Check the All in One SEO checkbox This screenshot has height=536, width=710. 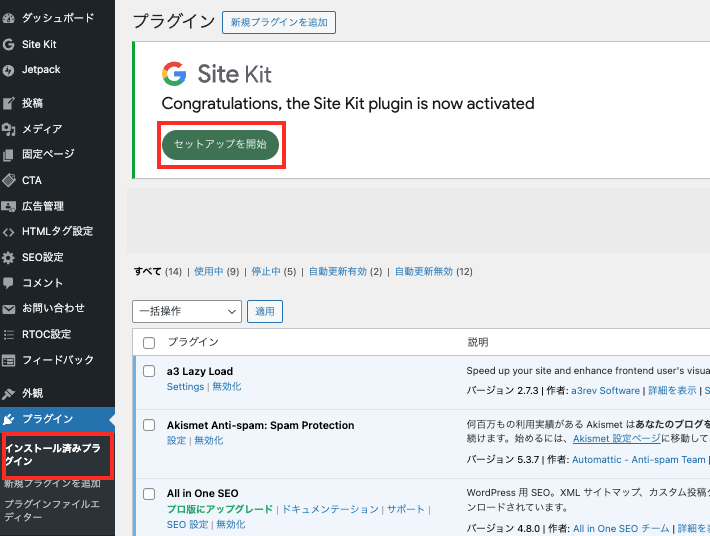click(x=149, y=493)
